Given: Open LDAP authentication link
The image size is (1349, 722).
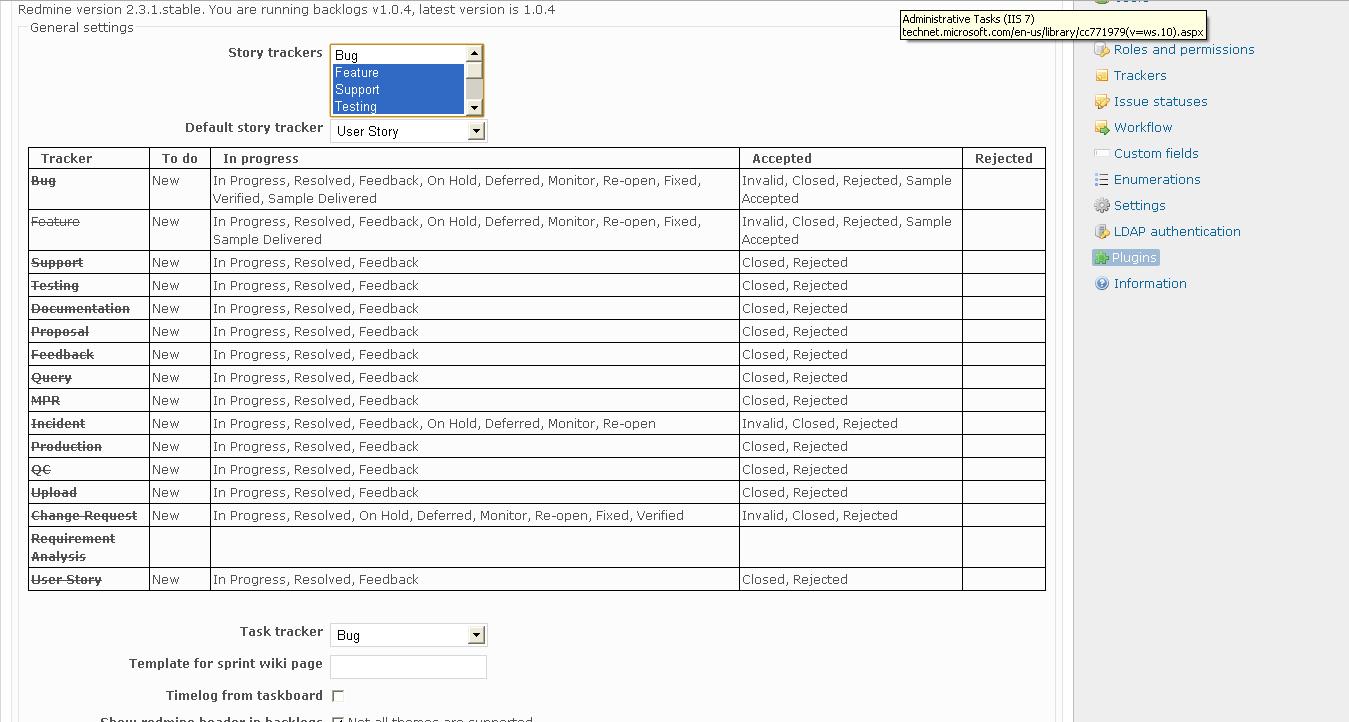Looking at the screenshot, I should pos(1177,232).
